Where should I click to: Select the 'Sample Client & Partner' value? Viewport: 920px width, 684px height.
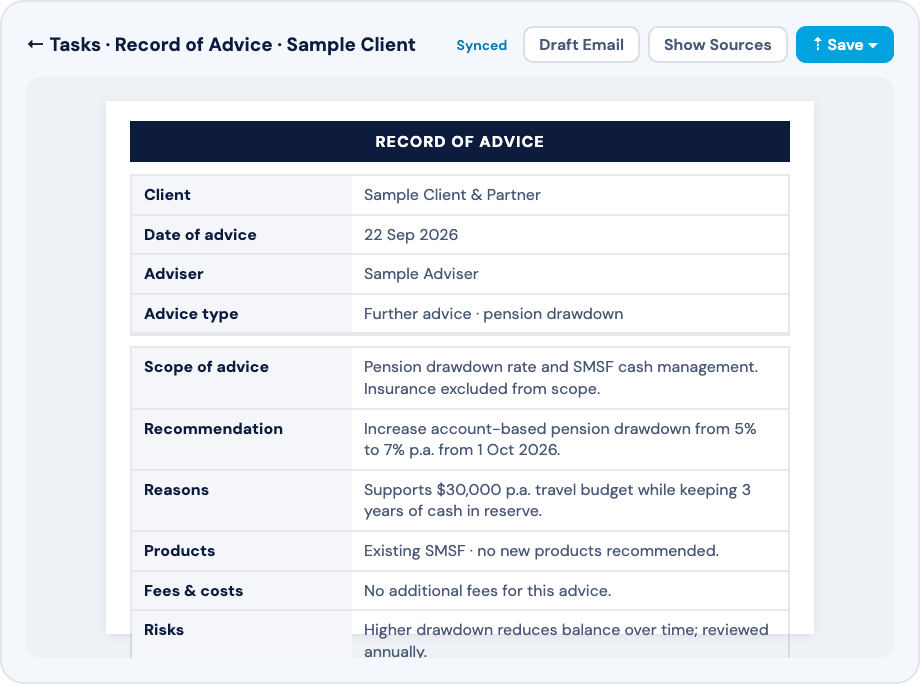(452, 195)
